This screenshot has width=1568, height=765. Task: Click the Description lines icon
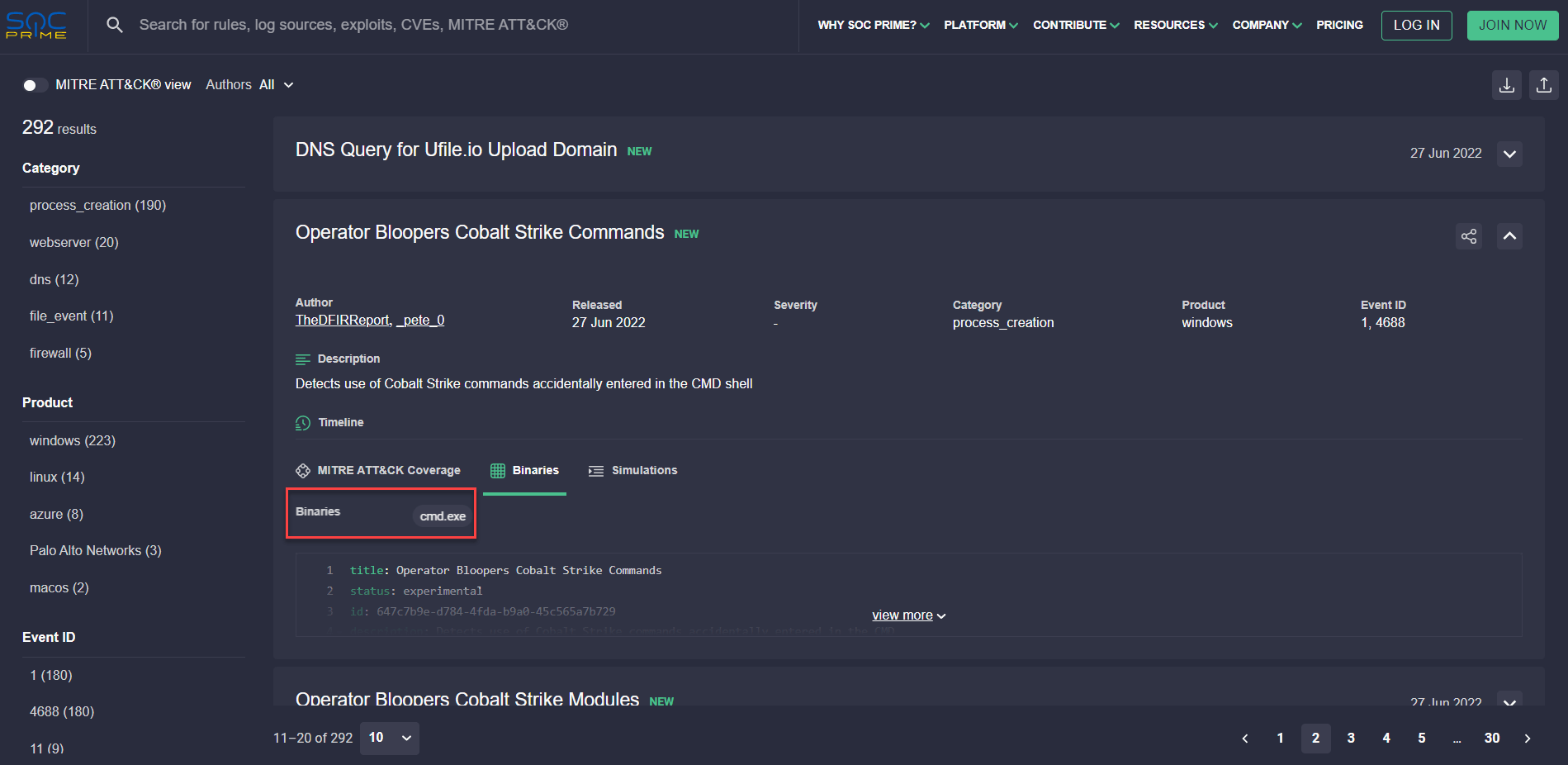tap(303, 359)
